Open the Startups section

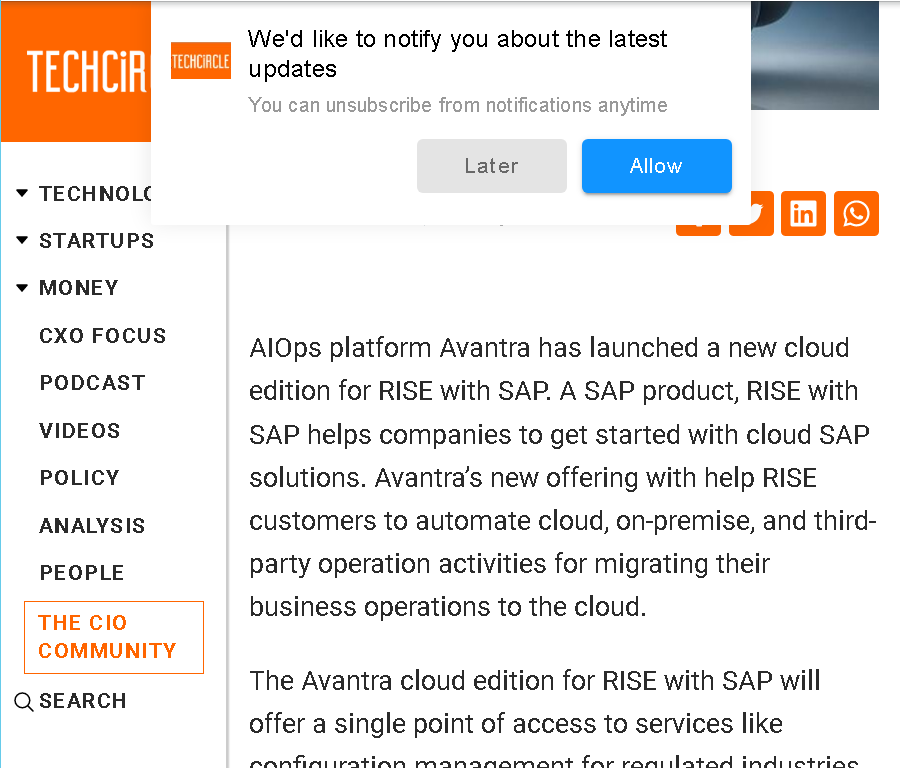pyautogui.click(x=96, y=241)
